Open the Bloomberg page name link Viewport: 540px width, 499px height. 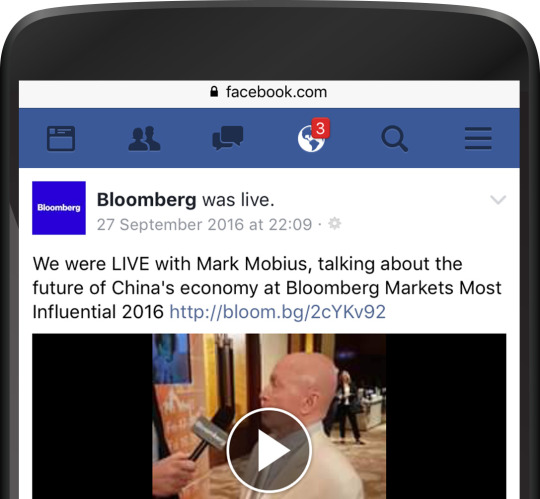tap(147, 200)
